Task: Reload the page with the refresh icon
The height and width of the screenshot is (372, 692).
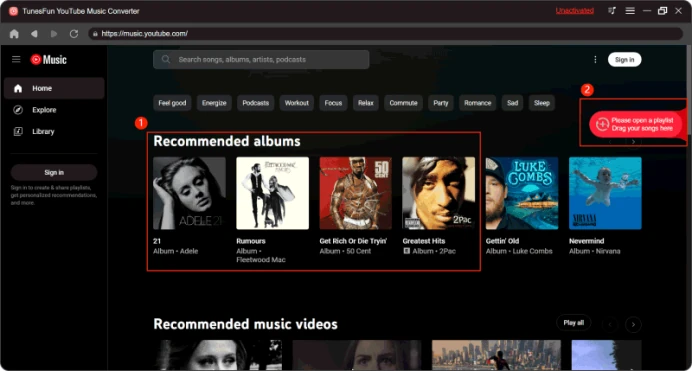Action: pos(74,34)
